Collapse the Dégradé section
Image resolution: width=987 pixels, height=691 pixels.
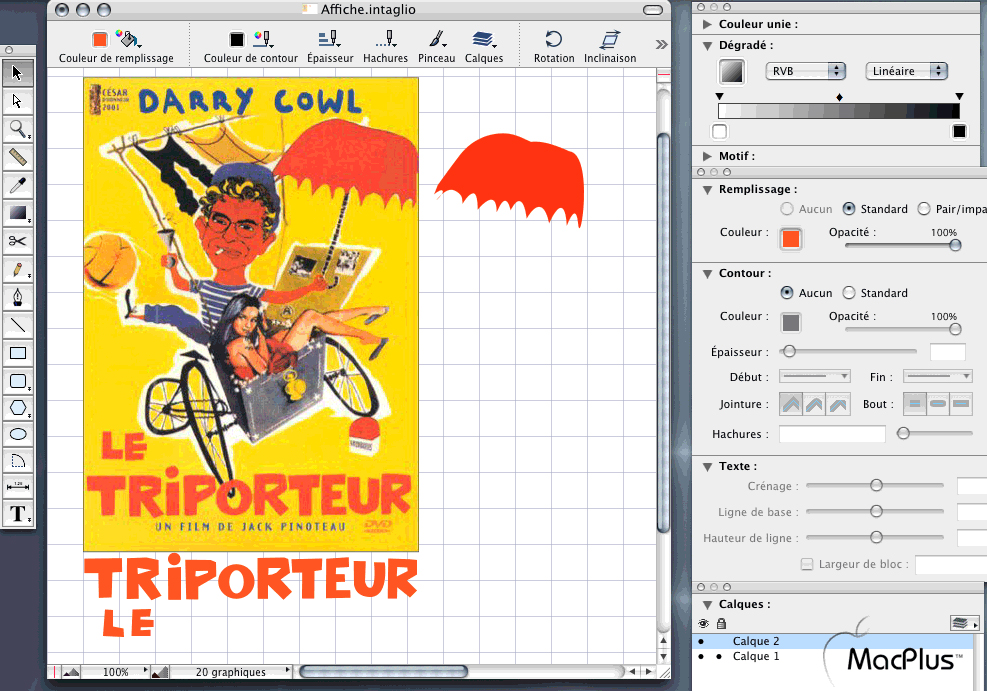[x=707, y=46]
